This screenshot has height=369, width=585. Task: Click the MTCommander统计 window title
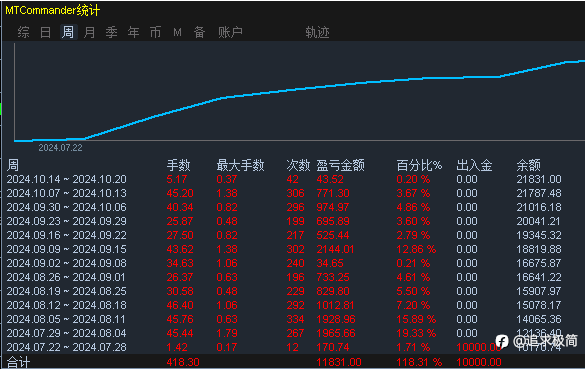(53, 10)
